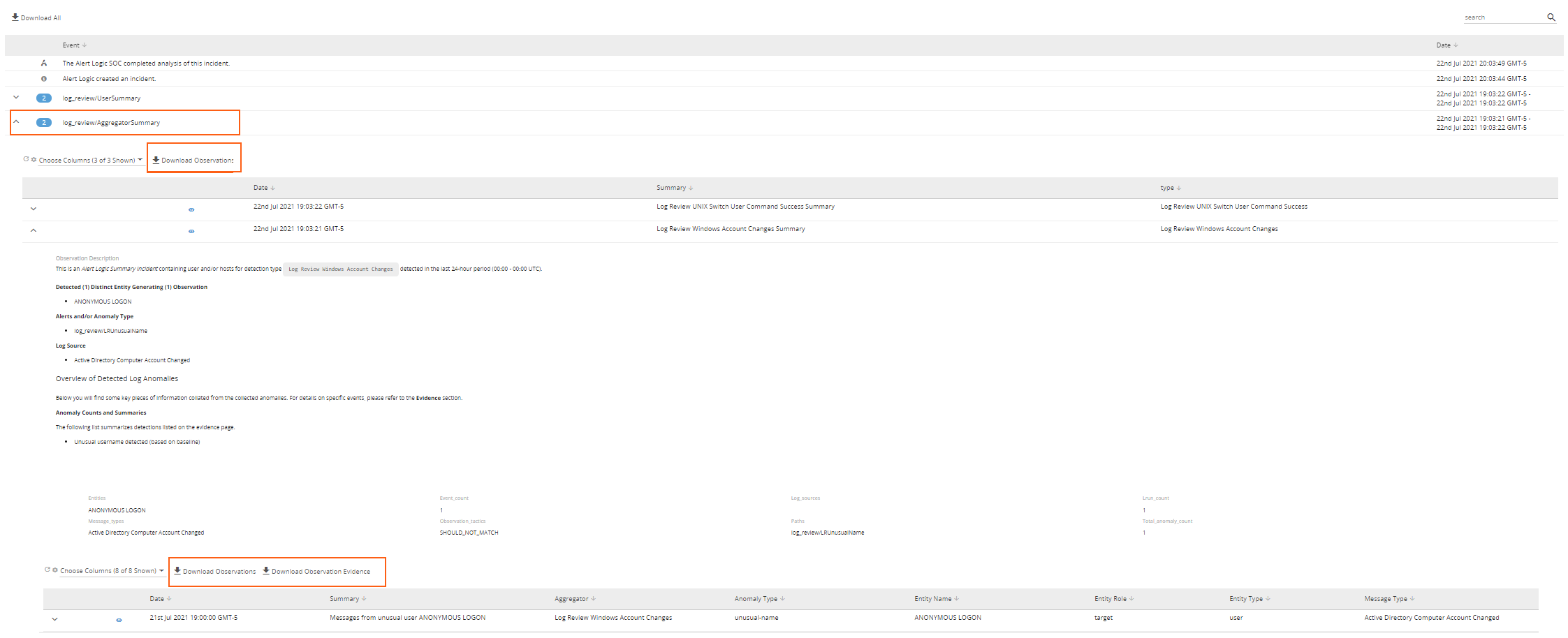Viewport: 1568px width, 638px height.
Task: Click the Download All button
Action: (36, 17)
